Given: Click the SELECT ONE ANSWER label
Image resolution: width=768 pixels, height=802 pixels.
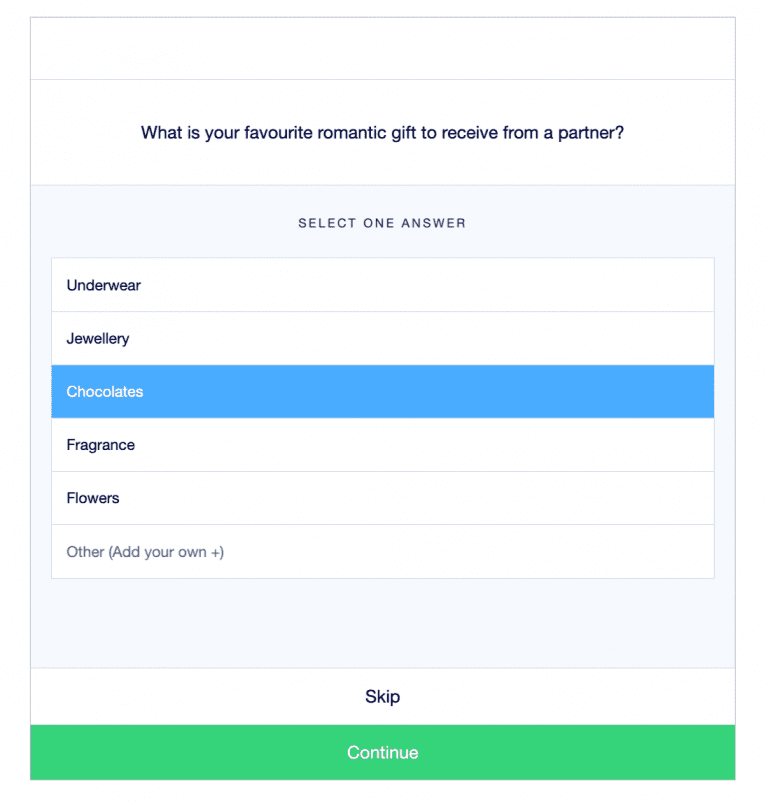Looking at the screenshot, I should (382, 223).
